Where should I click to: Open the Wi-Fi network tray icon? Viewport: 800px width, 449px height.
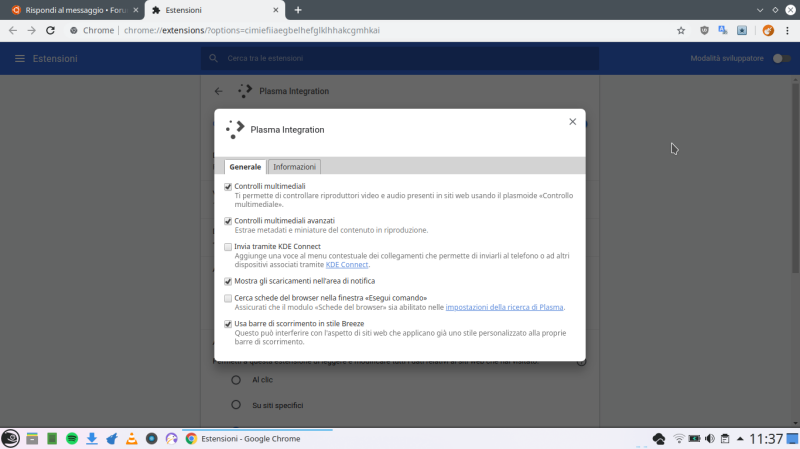[x=679, y=438]
